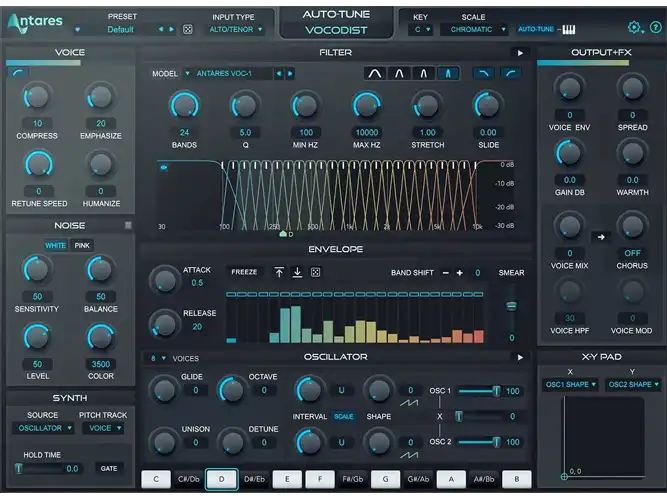Click the Smear vertical slider

(x=512, y=307)
